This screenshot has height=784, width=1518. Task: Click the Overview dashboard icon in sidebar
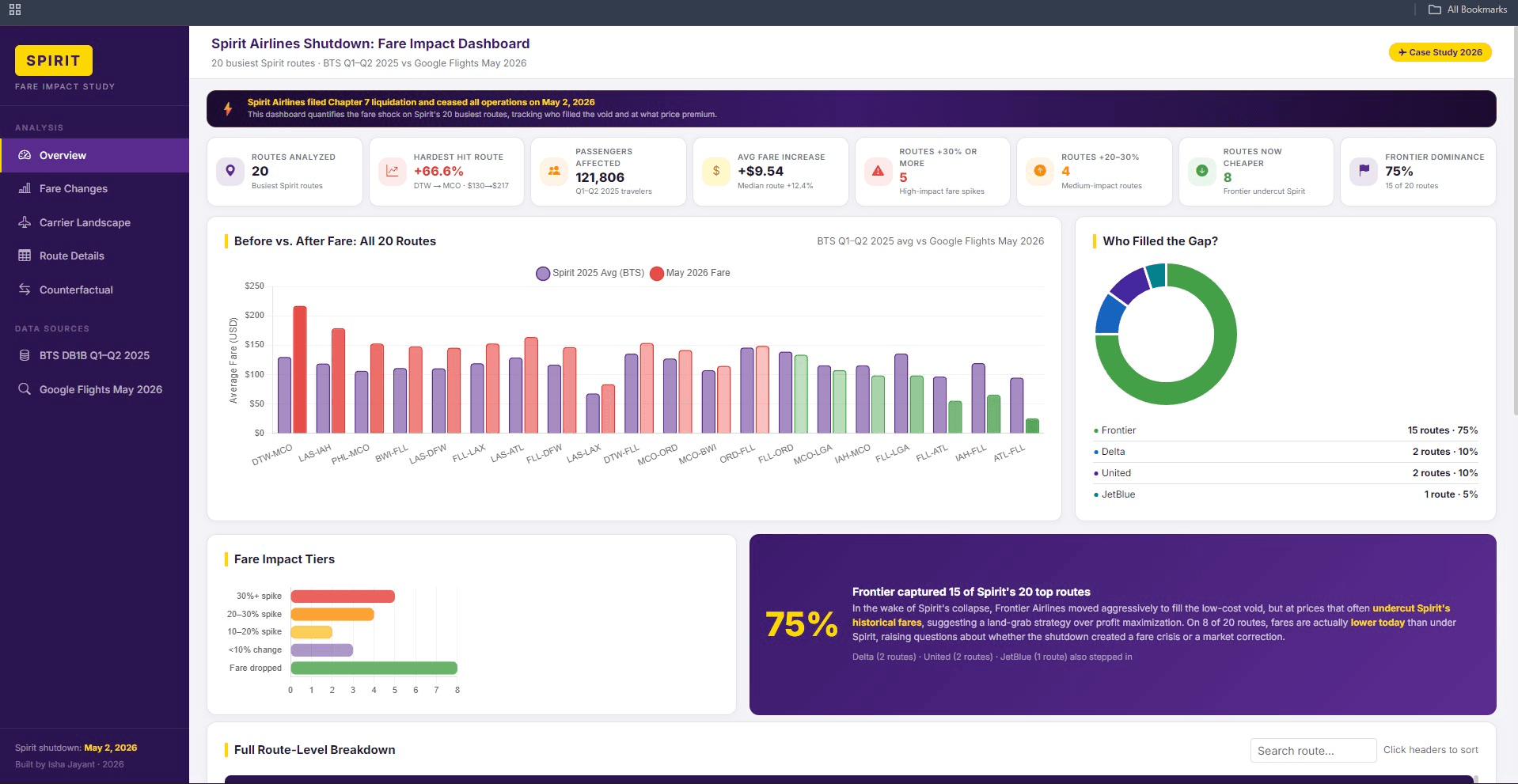tap(25, 155)
